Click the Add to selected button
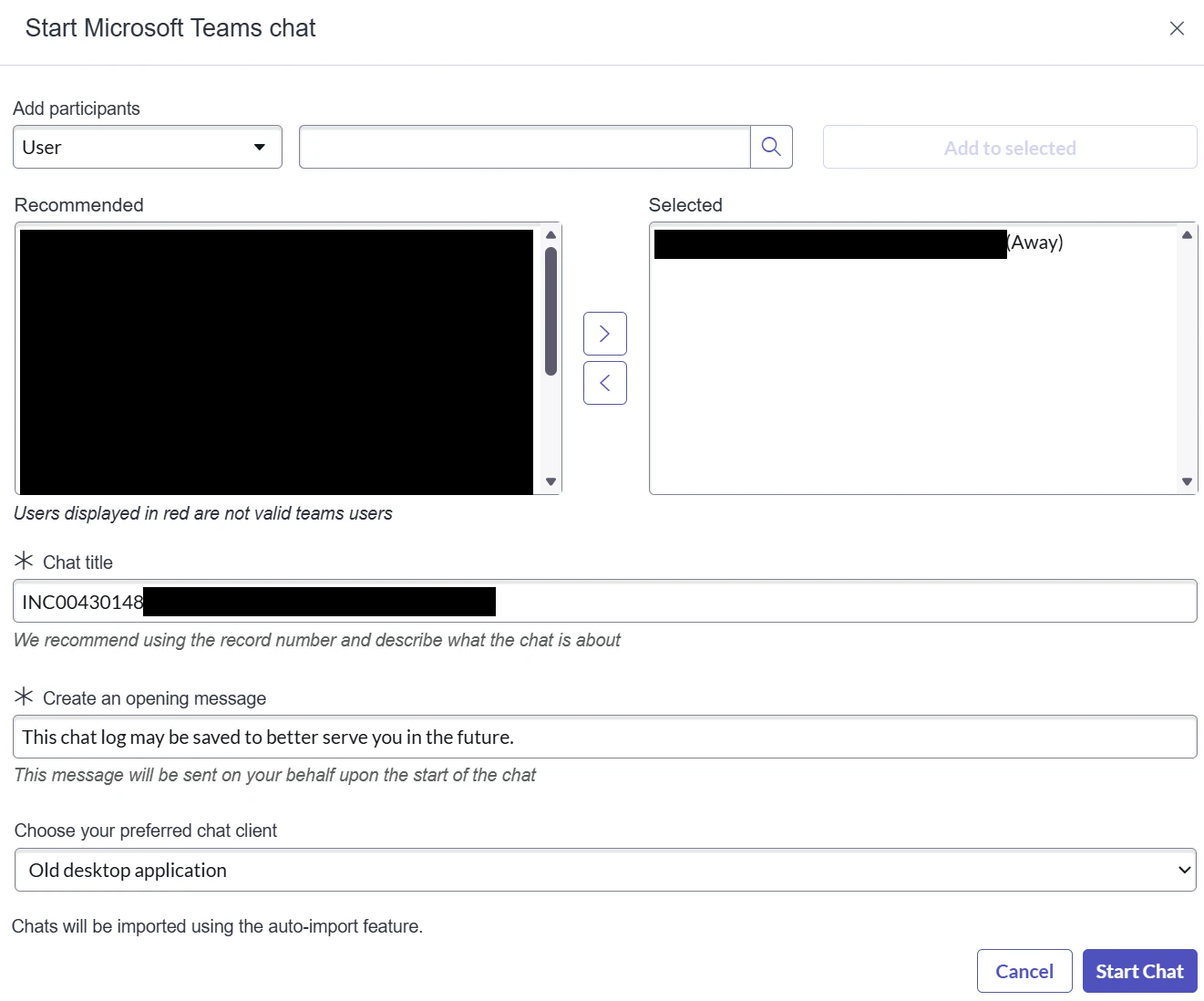Image resolution: width=1204 pixels, height=1001 pixels. click(1010, 147)
